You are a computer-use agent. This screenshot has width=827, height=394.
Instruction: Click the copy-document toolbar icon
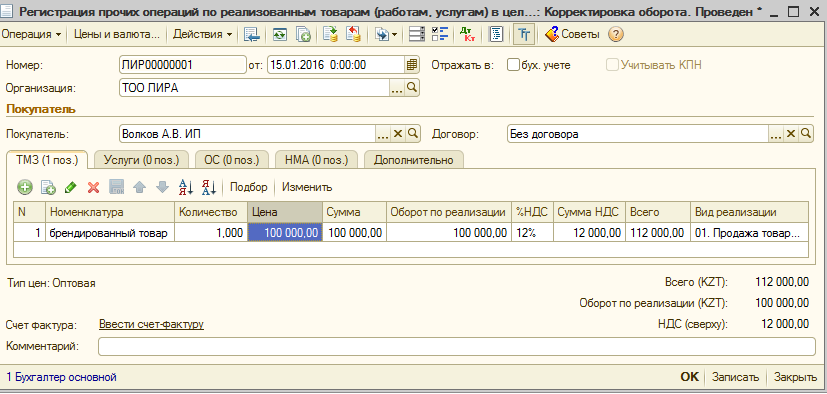(303, 35)
